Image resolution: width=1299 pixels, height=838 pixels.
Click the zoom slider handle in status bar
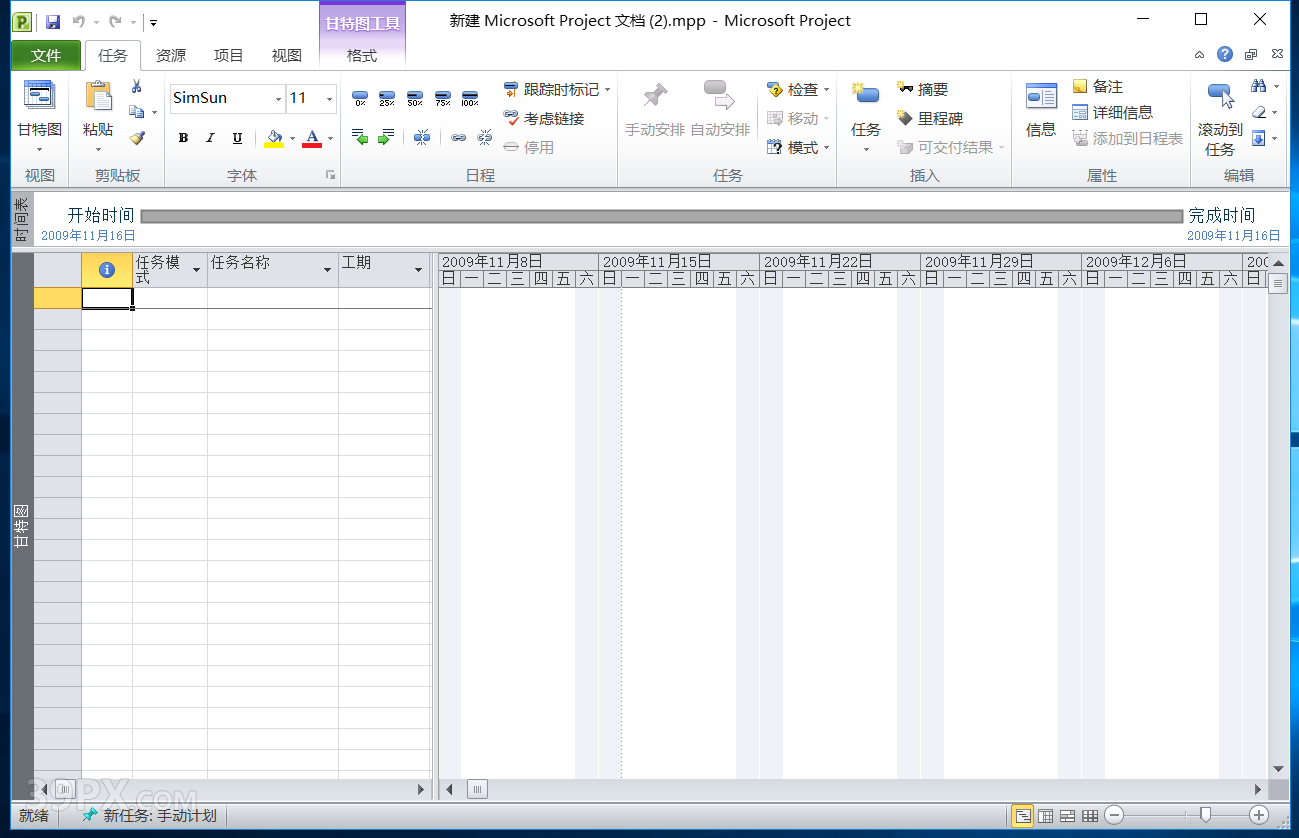coord(1205,816)
